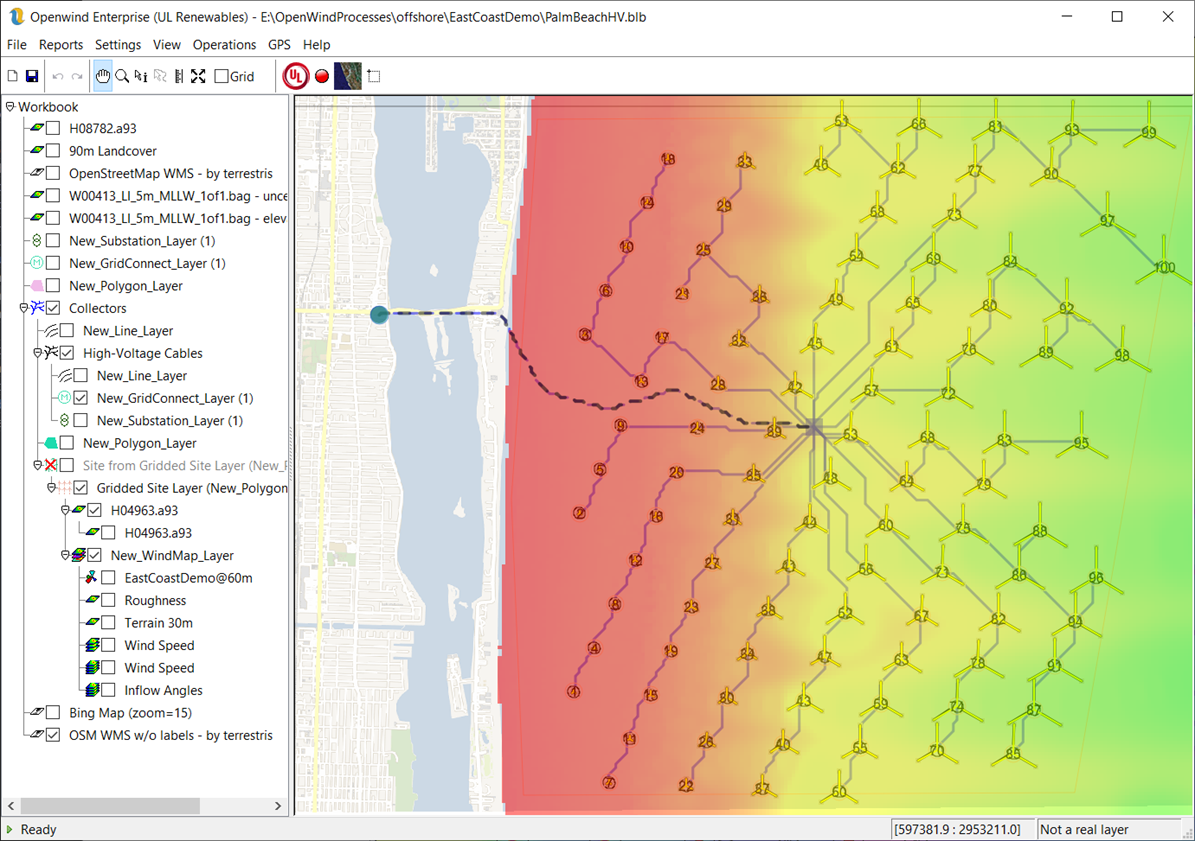
Task: Click the right scroll arrow of tree panel
Action: coord(278,805)
